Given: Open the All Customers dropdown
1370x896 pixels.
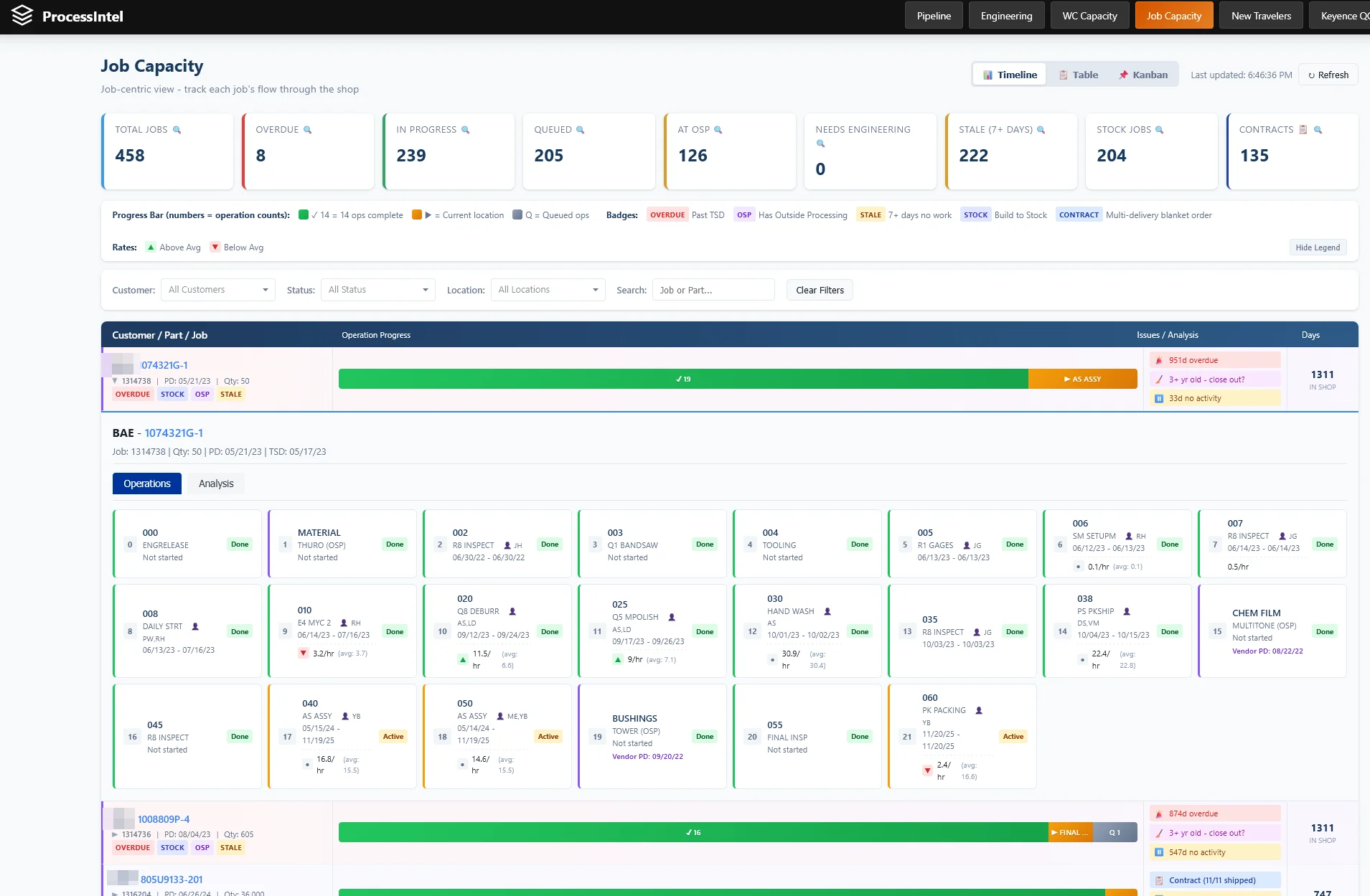Looking at the screenshot, I should click(x=217, y=290).
